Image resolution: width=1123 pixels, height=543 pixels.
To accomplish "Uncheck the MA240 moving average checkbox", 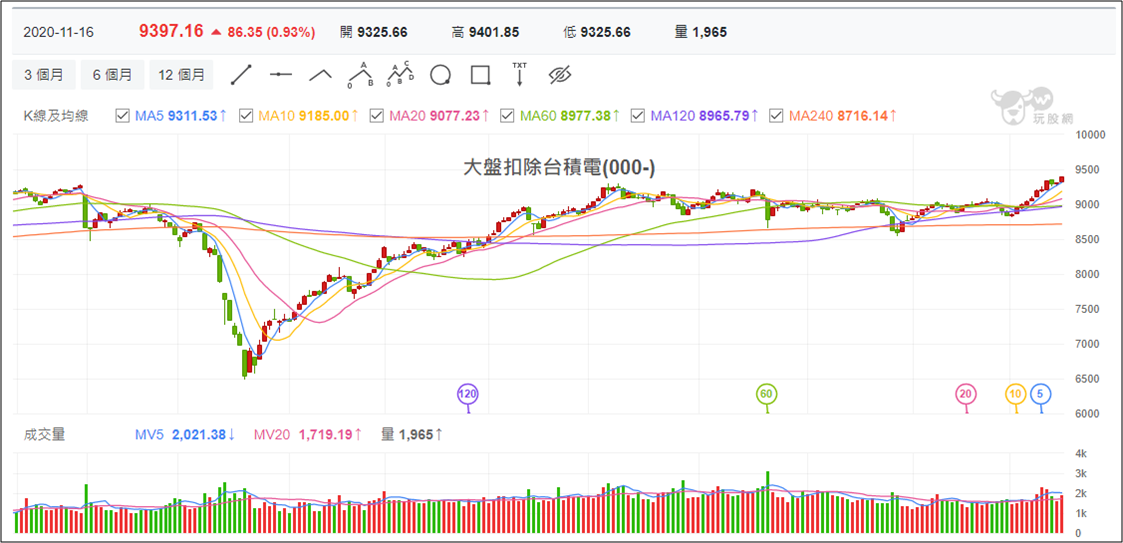I will [775, 115].
